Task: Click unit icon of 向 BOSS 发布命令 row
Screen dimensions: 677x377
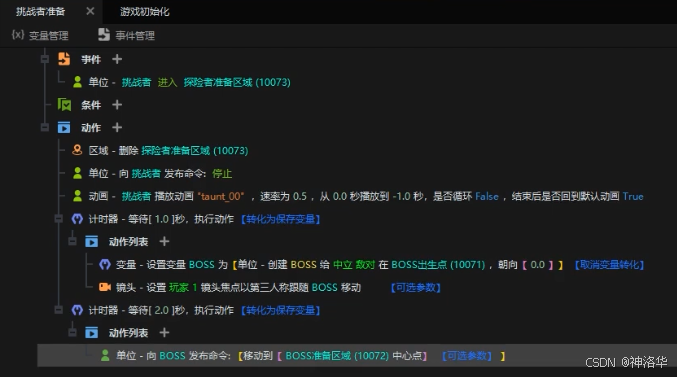Action: click(x=105, y=355)
